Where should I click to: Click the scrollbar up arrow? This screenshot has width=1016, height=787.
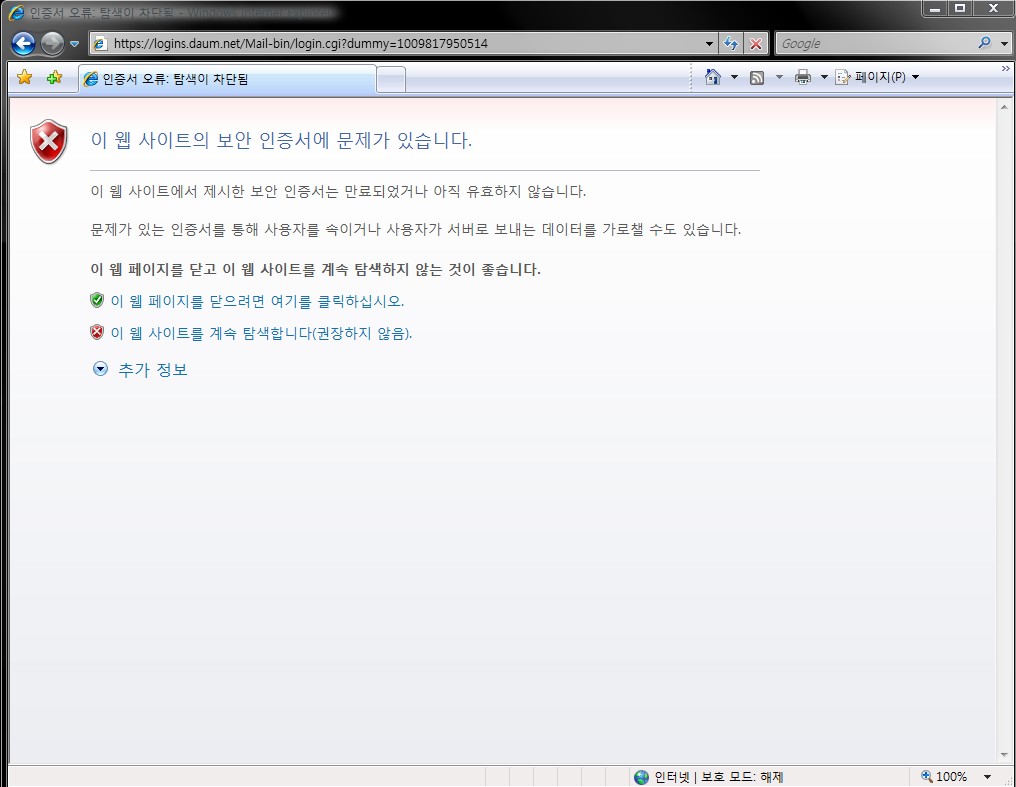[x=1004, y=107]
